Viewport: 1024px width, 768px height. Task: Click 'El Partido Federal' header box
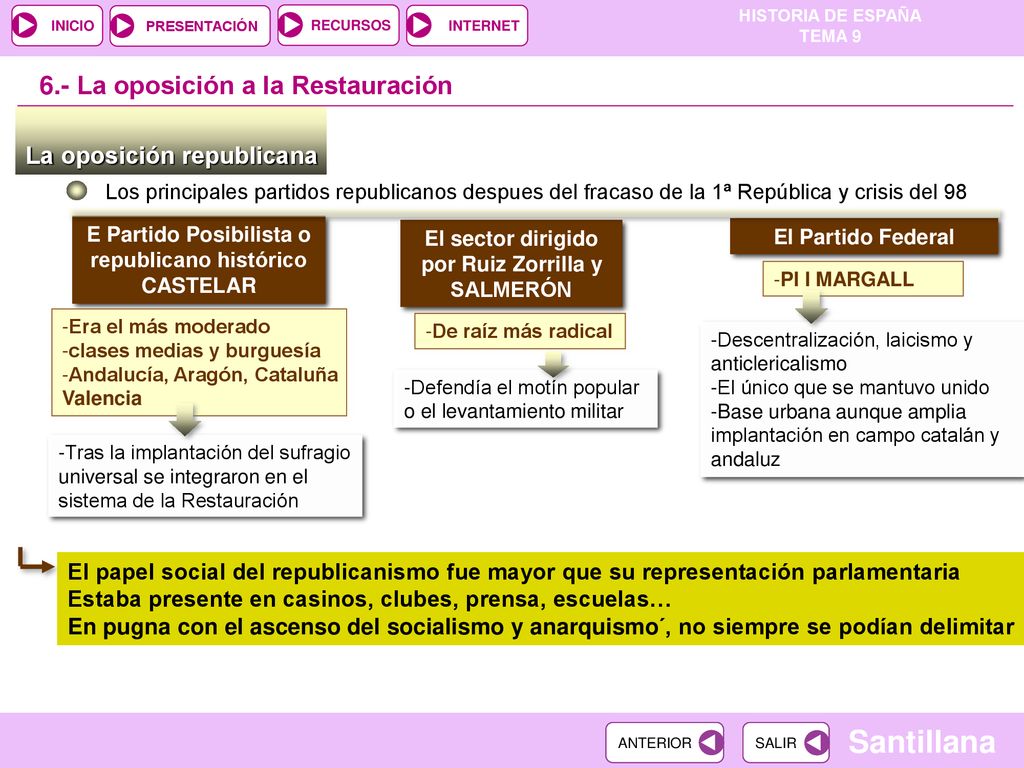863,236
